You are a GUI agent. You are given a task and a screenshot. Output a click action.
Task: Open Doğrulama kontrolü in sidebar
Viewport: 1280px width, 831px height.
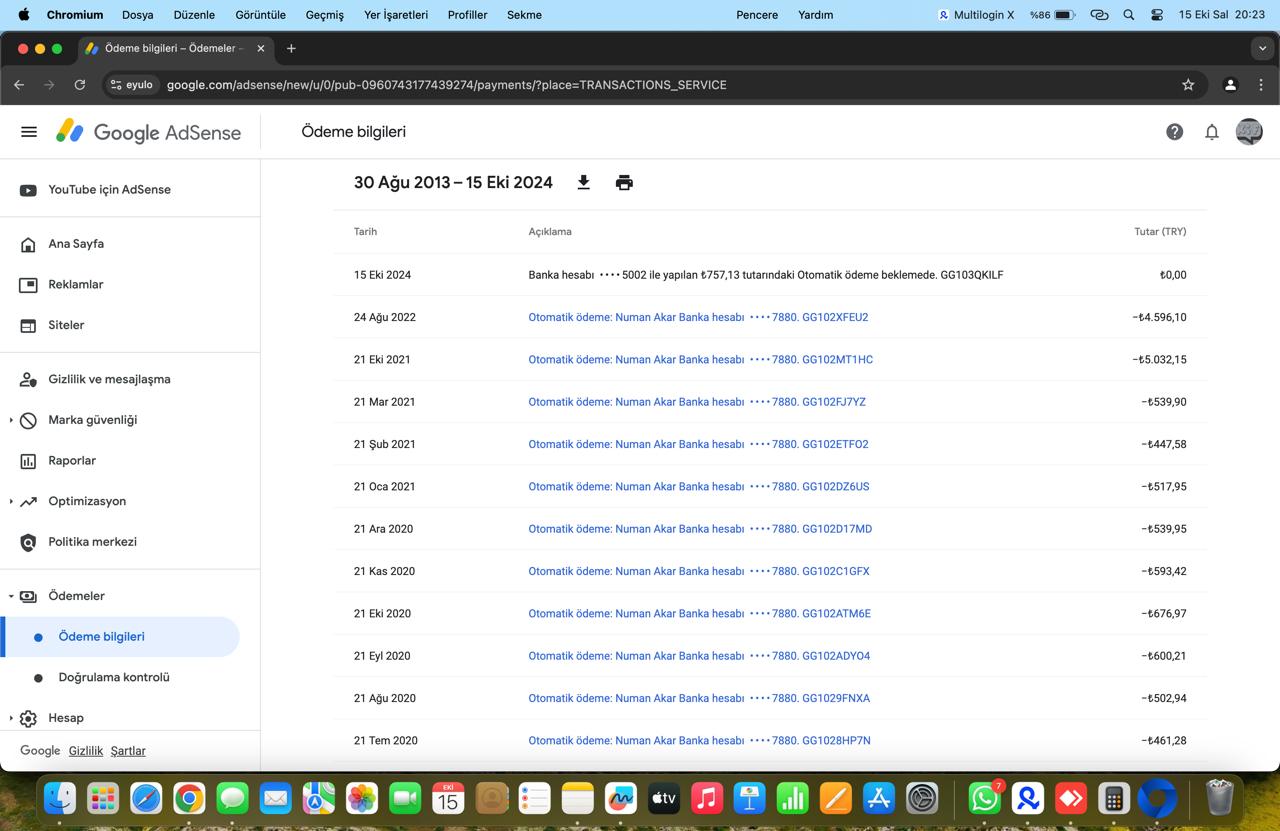coord(114,677)
